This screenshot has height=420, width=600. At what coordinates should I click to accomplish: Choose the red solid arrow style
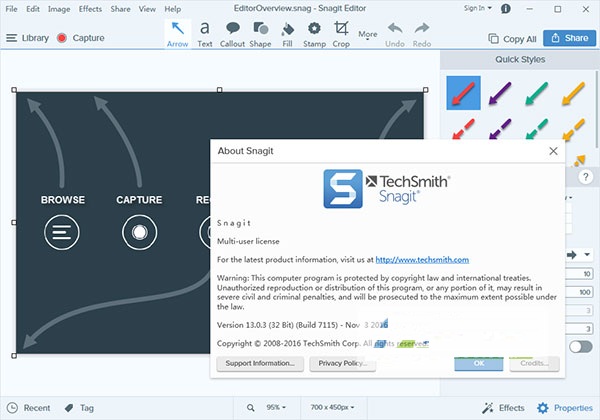point(463,93)
